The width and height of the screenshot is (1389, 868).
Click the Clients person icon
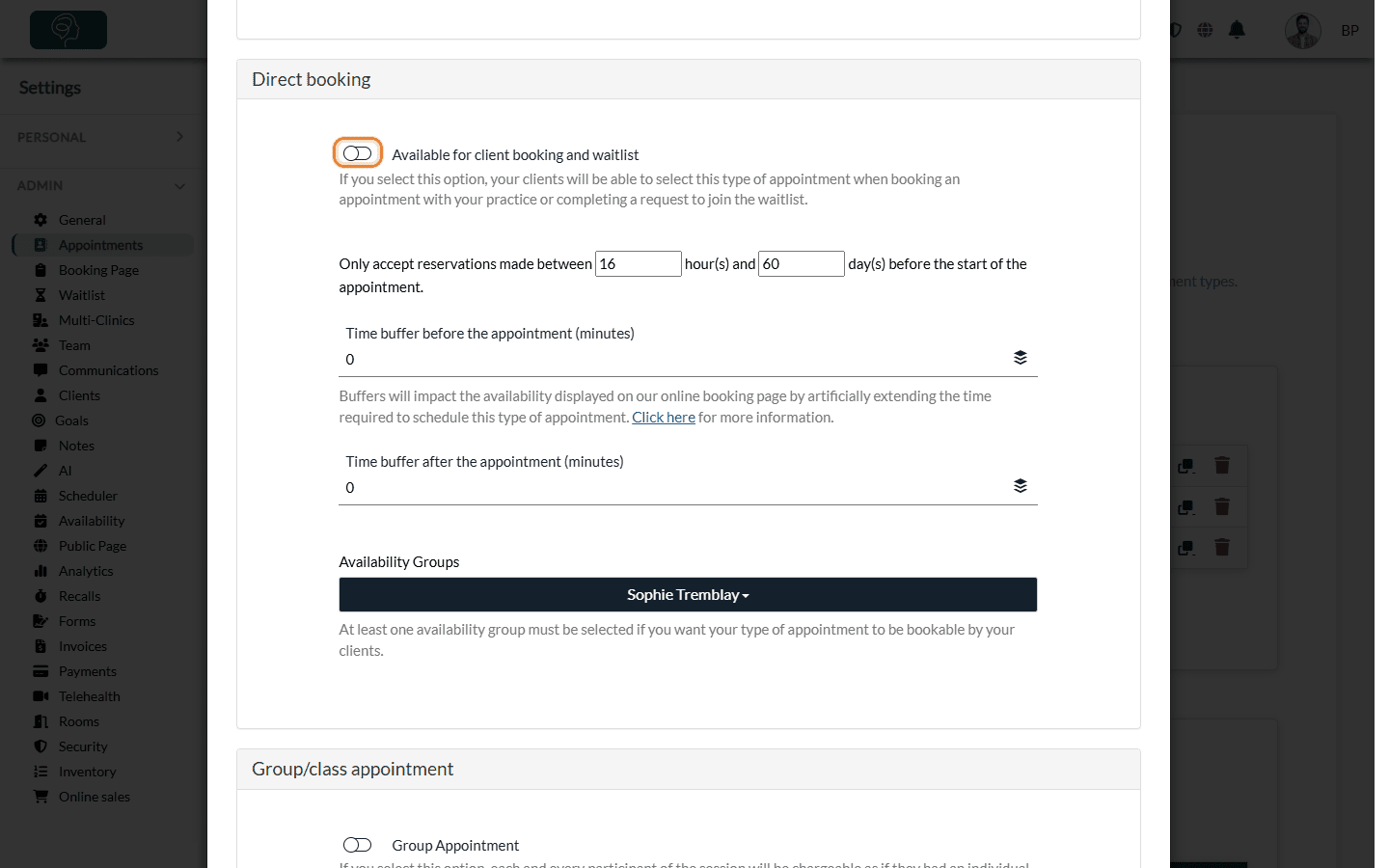41,395
